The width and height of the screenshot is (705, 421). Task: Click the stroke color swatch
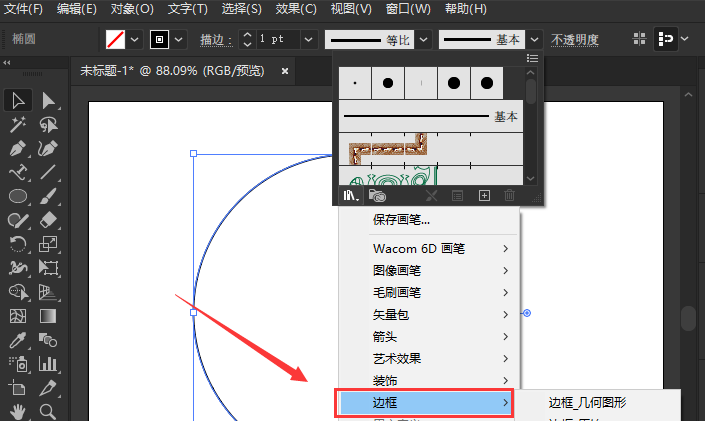(159, 40)
